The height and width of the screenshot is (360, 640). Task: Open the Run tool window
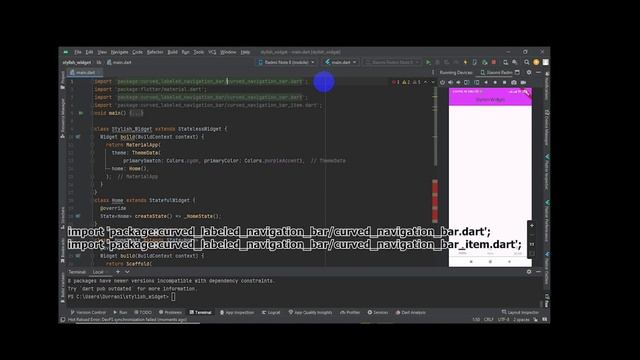120,312
